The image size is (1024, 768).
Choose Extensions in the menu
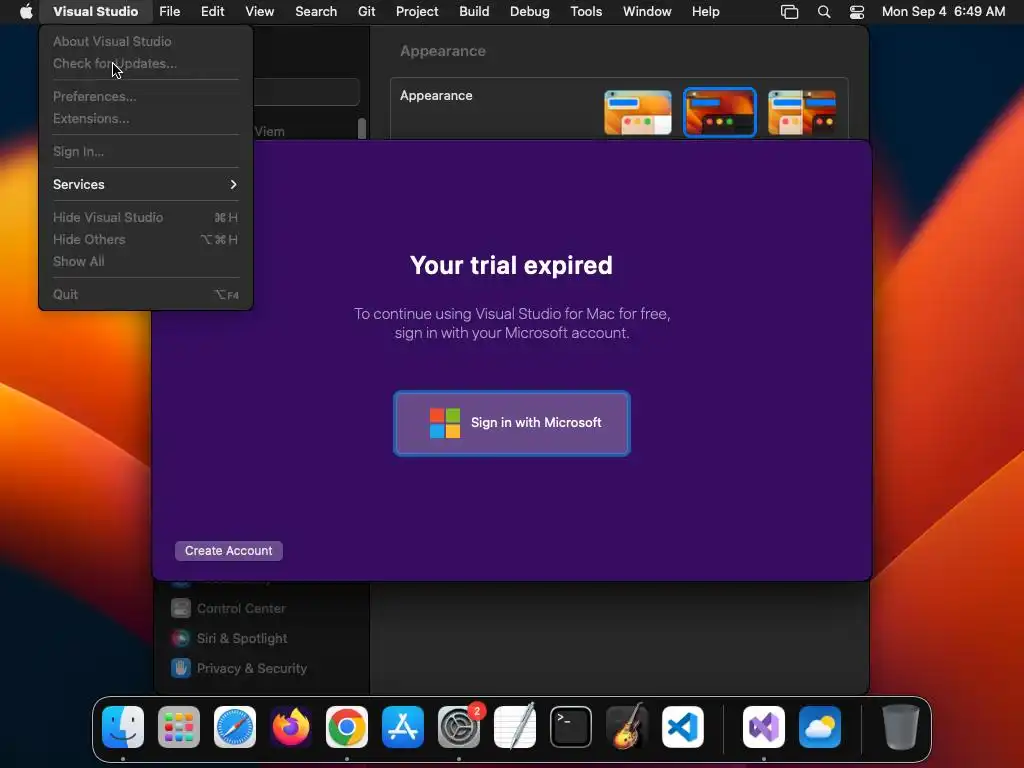(x=145, y=118)
